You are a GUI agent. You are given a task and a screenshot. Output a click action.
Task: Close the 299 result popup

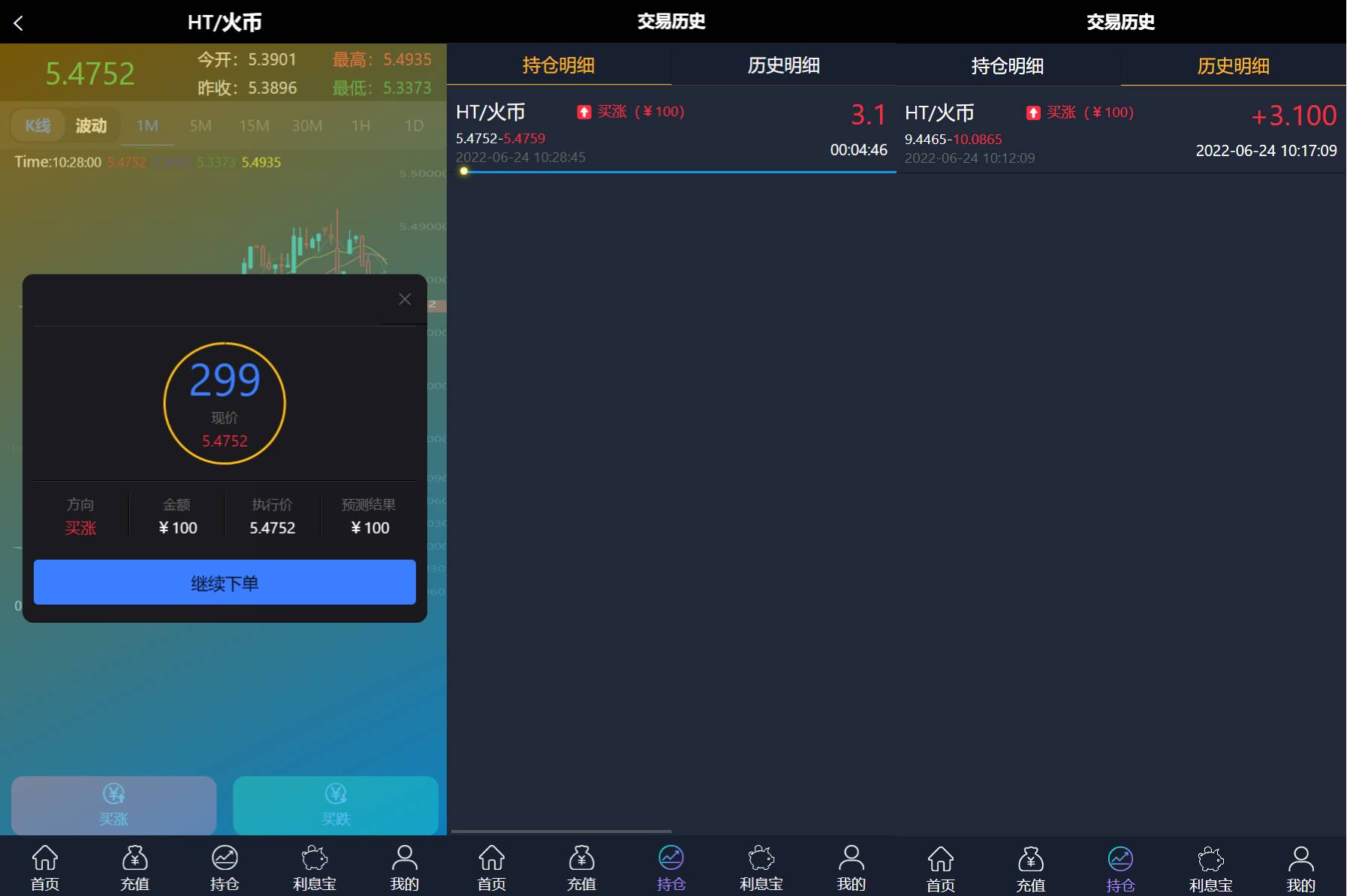pyautogui.click(x=405, y=299)
